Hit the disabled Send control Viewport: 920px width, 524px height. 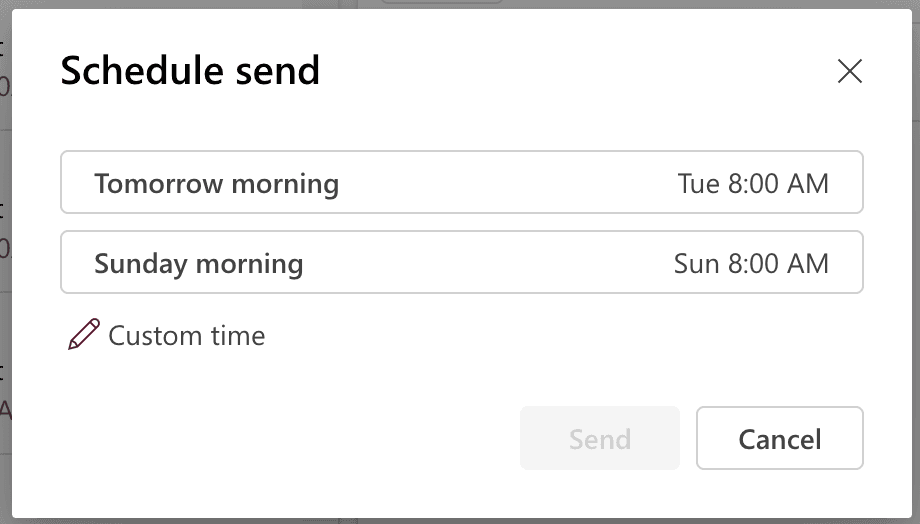click(599, 438)
